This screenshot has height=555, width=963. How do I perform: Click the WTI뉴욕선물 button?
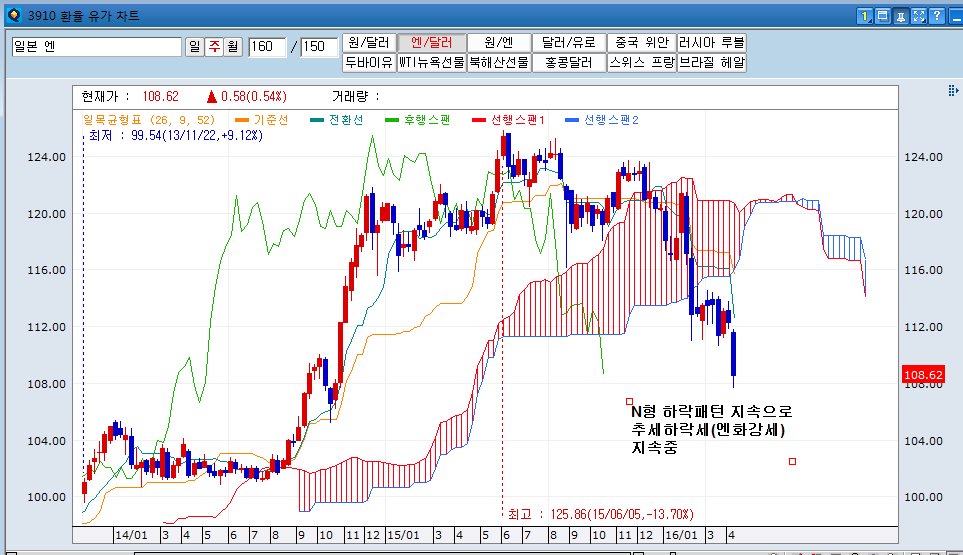click(432, 62)
